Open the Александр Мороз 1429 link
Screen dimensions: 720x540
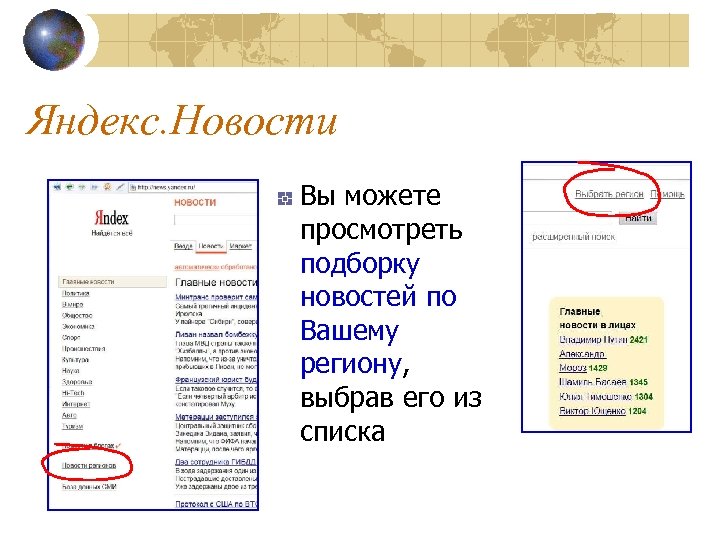point(583,361)
